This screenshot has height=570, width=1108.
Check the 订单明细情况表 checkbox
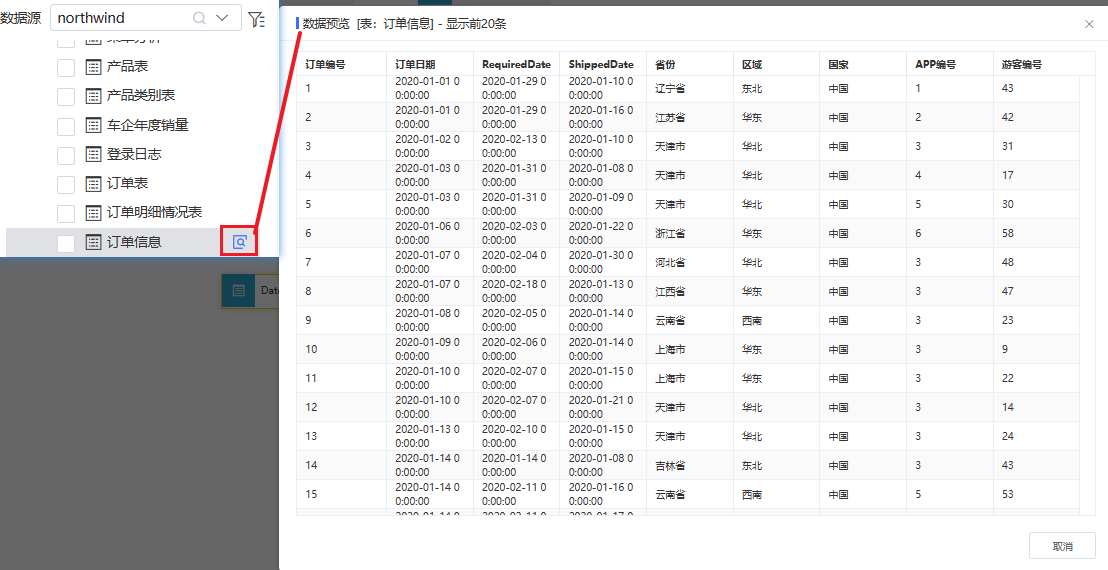coord(66,213)
